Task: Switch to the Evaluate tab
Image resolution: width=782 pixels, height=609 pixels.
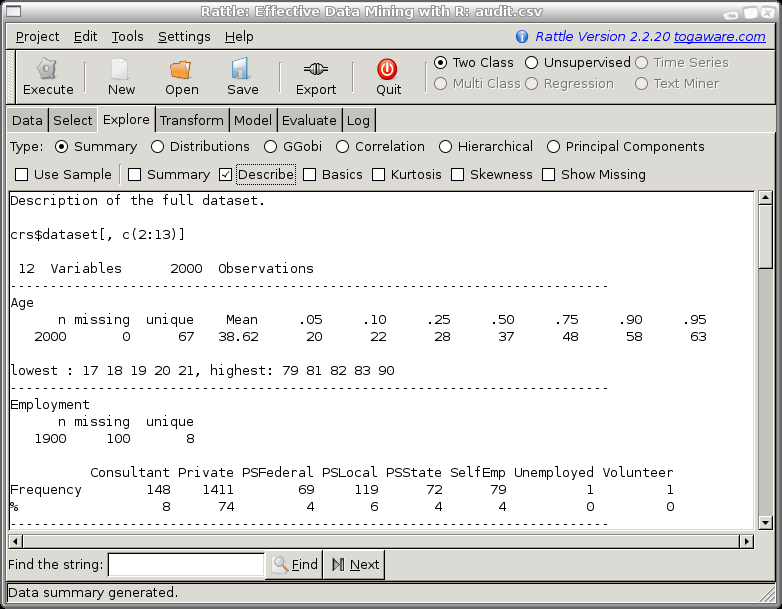Action: 309,120
